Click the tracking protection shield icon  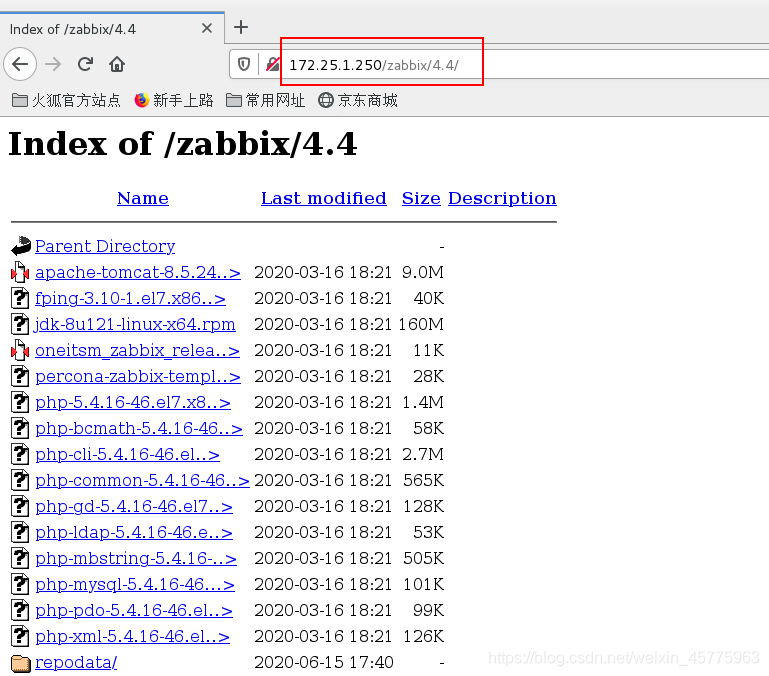tap(244, 64)
